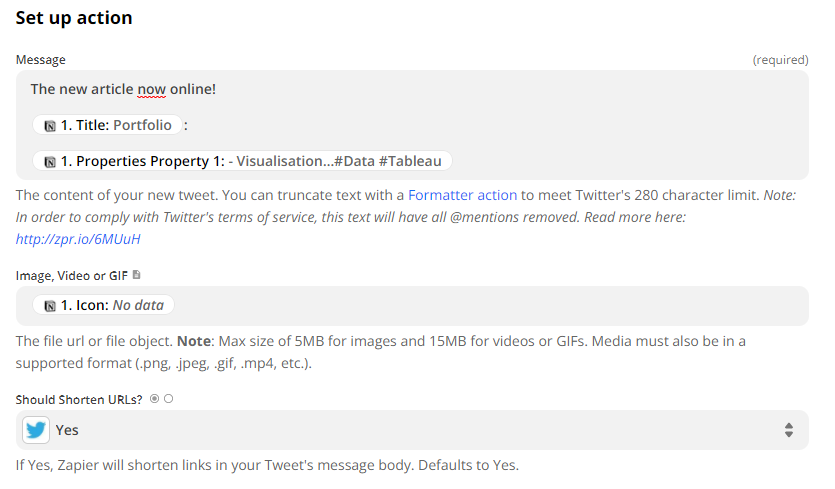Click the Notion icon in Icon pill
835x489 pixels.
[x=50, y=306]
